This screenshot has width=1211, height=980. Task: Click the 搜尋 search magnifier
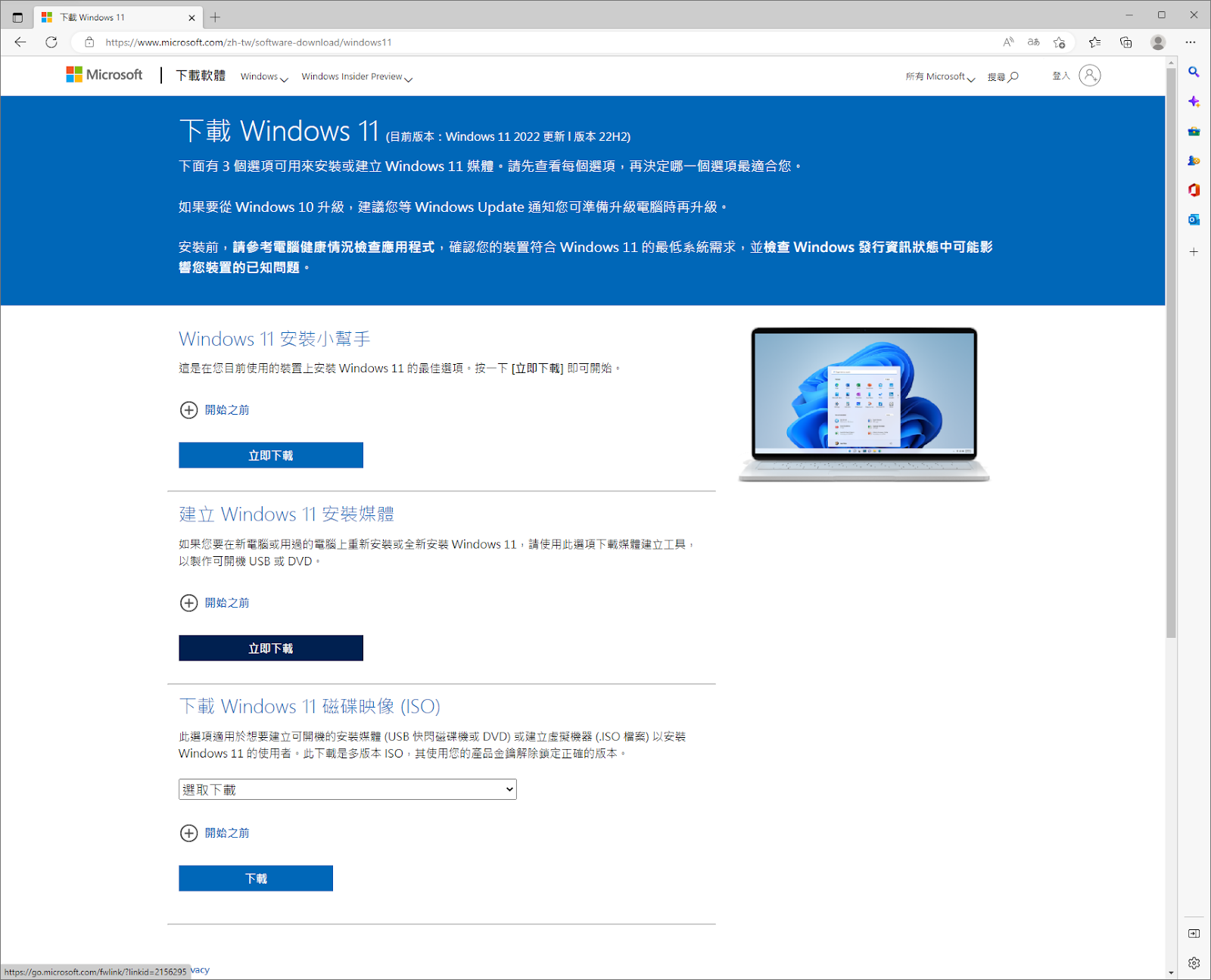(1003, 76)
